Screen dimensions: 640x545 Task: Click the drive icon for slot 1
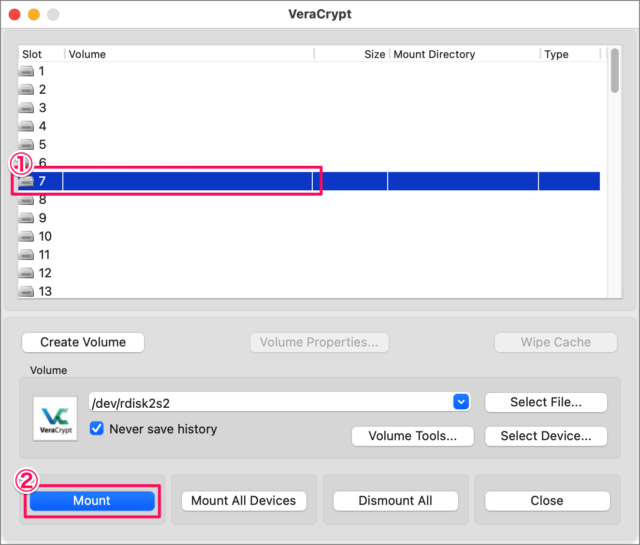pos(26,72)
